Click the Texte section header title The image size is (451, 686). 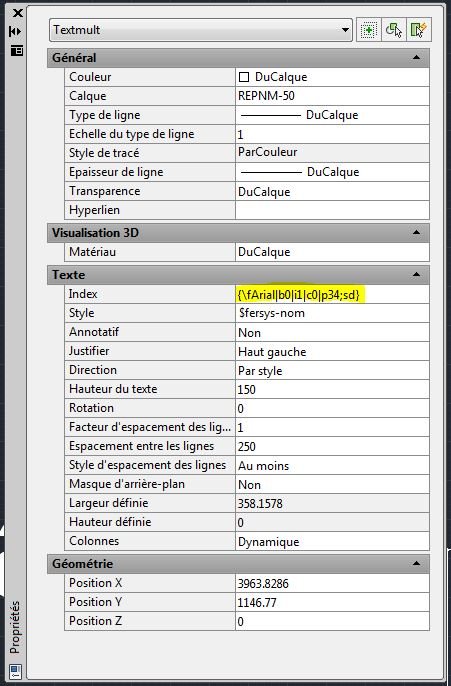click(68, 275)
